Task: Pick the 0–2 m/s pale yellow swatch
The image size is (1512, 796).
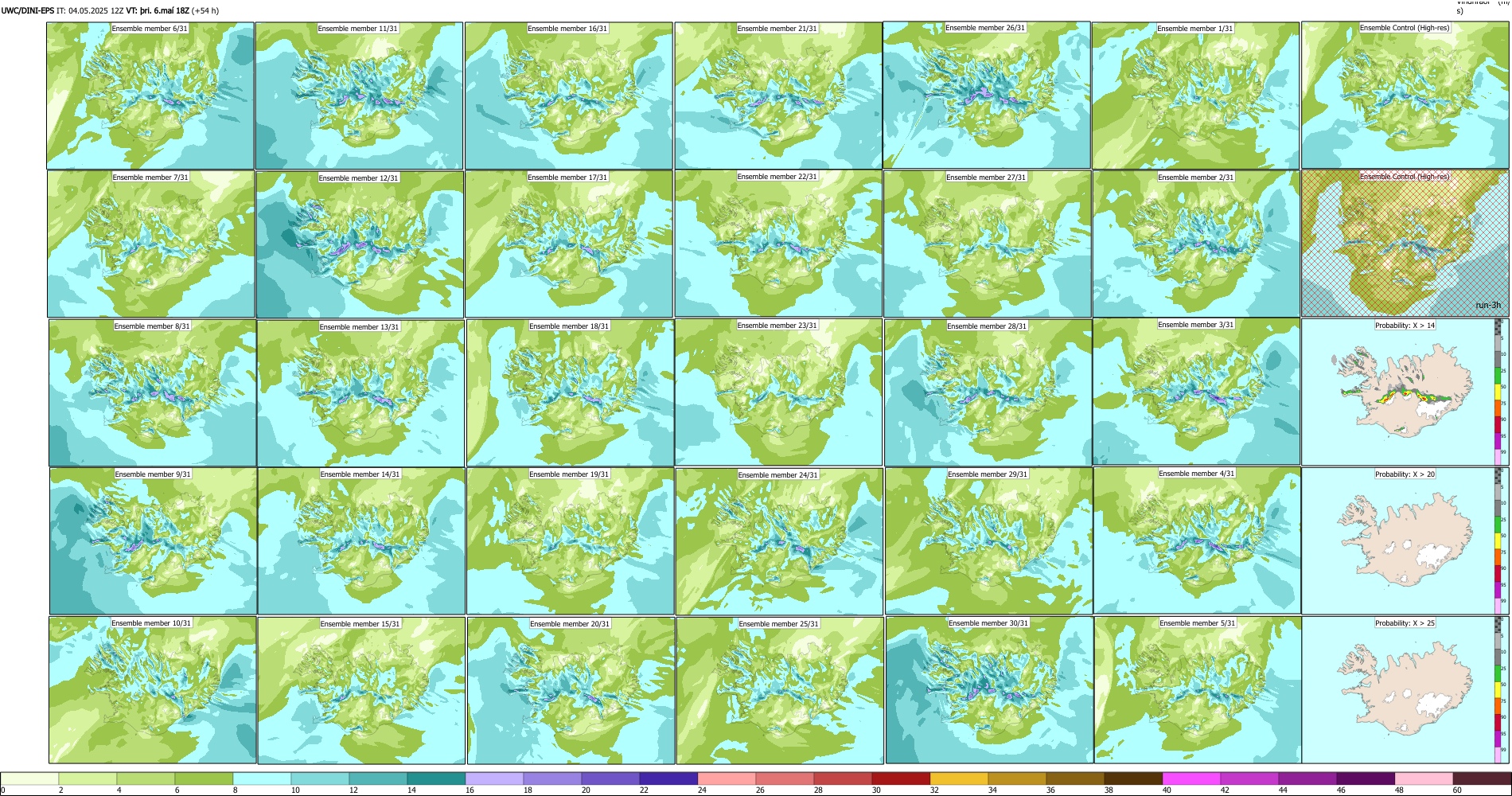Action: (30, 778)
